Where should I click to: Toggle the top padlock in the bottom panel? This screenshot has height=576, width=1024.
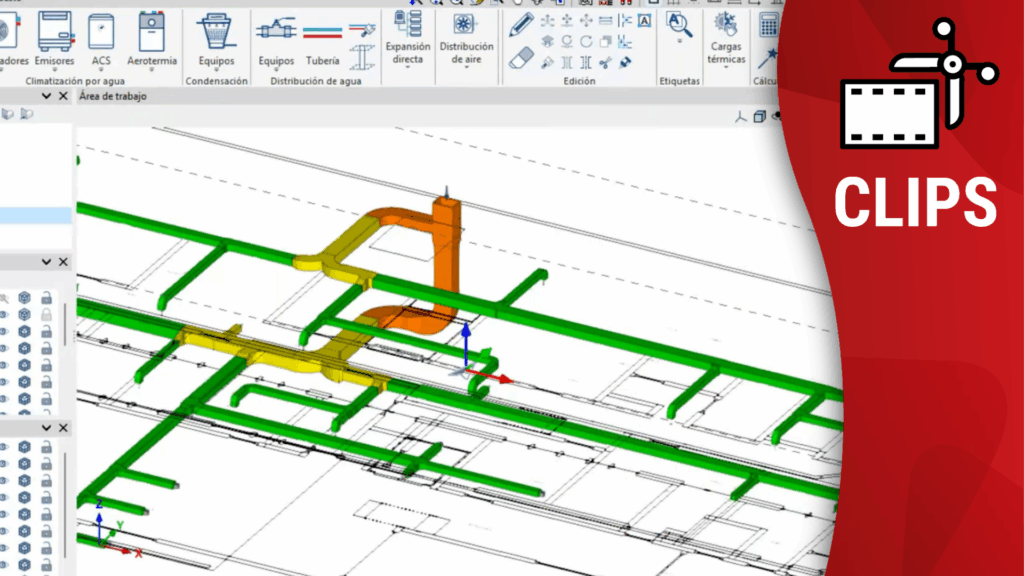pyautogui.click(x=47, y=448)
